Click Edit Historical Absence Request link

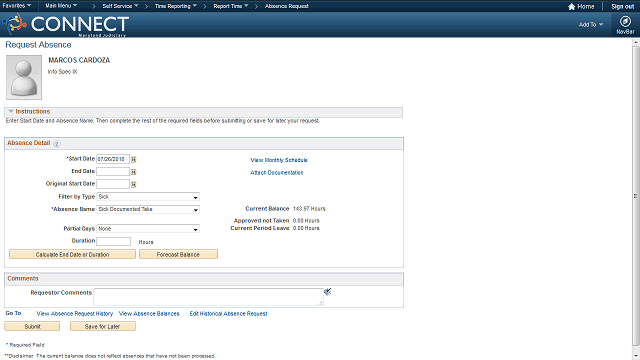[228, 313]
